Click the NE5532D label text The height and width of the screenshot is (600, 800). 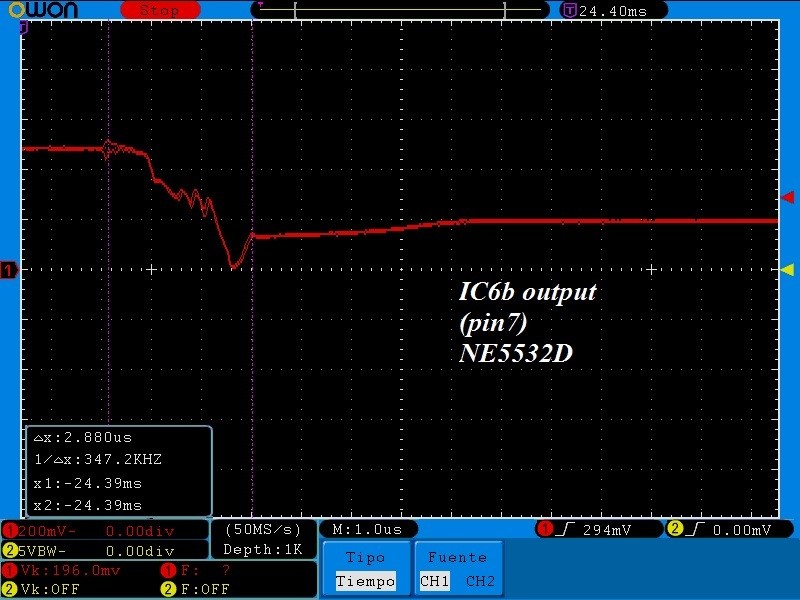pyautogui.click(x=515, y=353)
